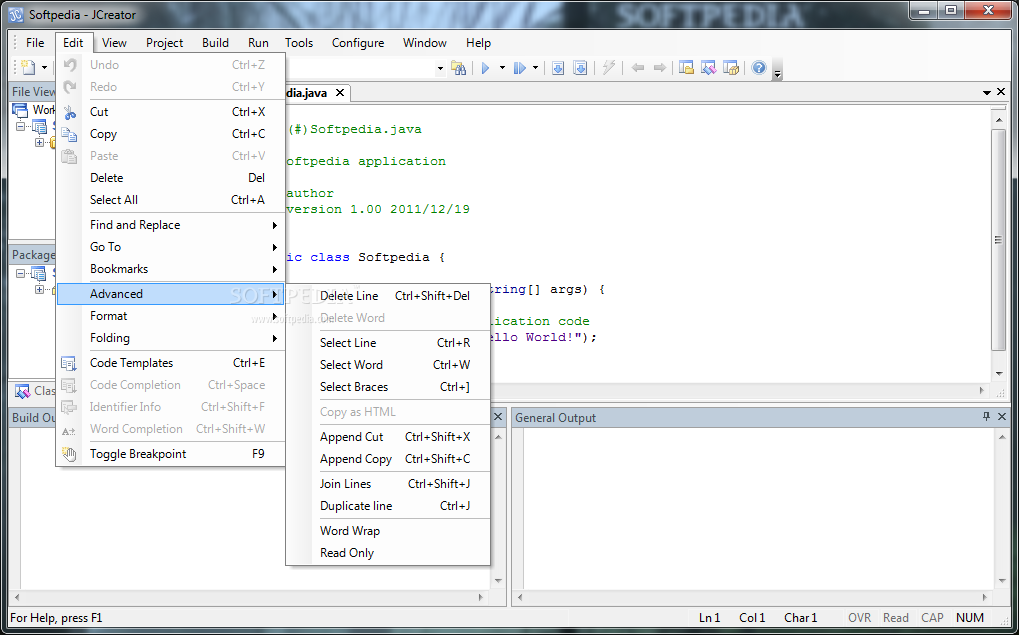The width and height of the screenshot is (1019, 635).
Task: Open the Bookmarks submenu
Action: click(x=171, y=269)
